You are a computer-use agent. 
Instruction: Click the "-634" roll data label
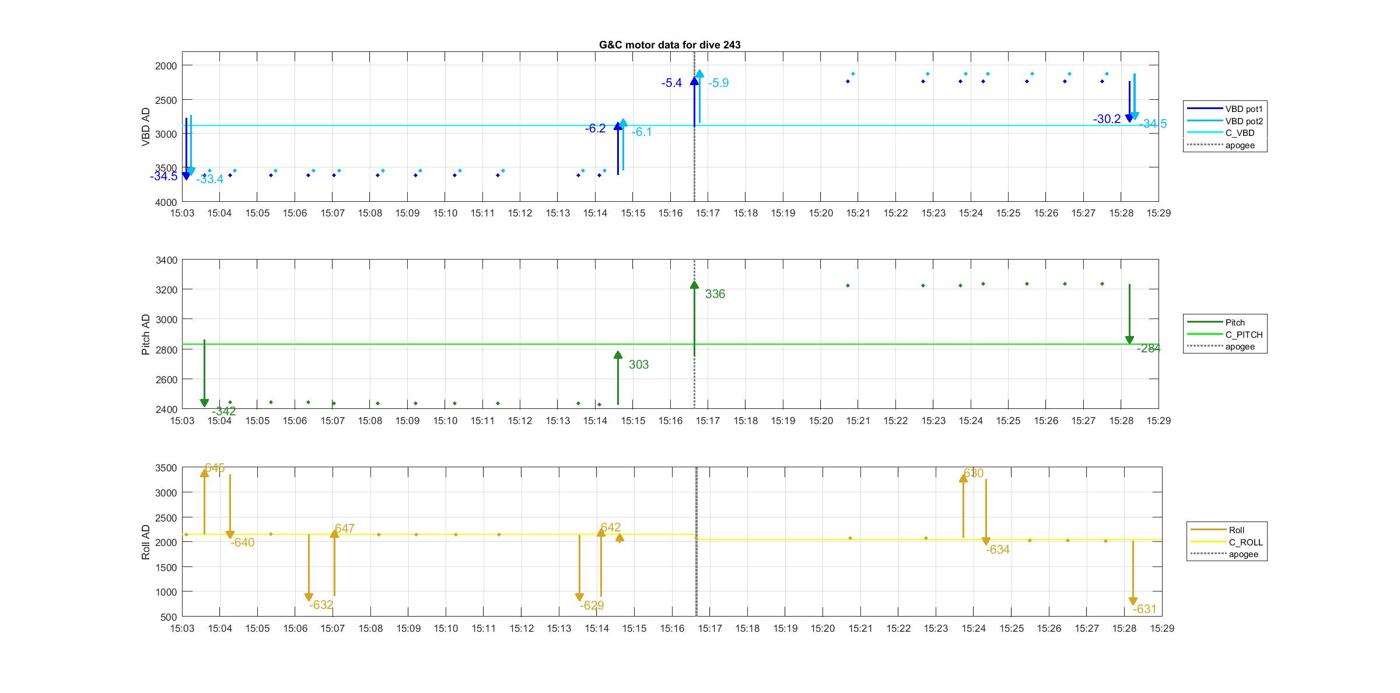click(998, 550)
